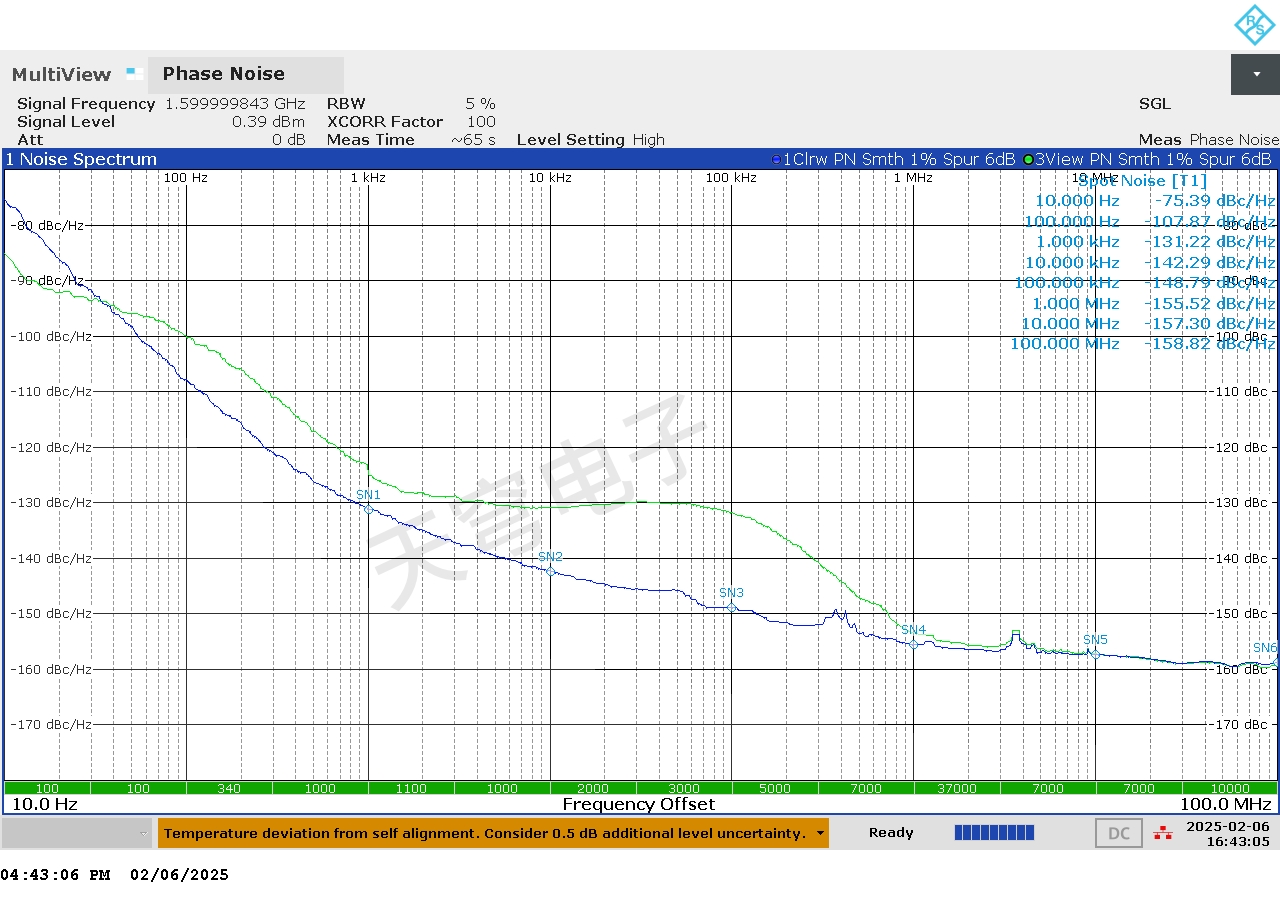Click the RBW 5 % setting

coord(411,104)
